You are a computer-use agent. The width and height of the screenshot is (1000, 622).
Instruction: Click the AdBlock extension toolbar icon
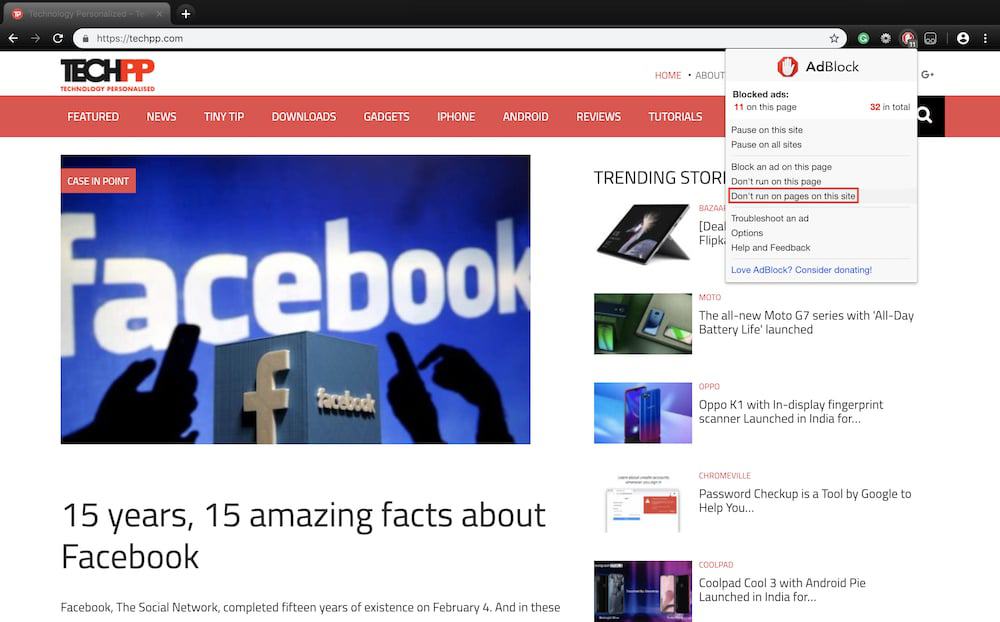point(908,38)
